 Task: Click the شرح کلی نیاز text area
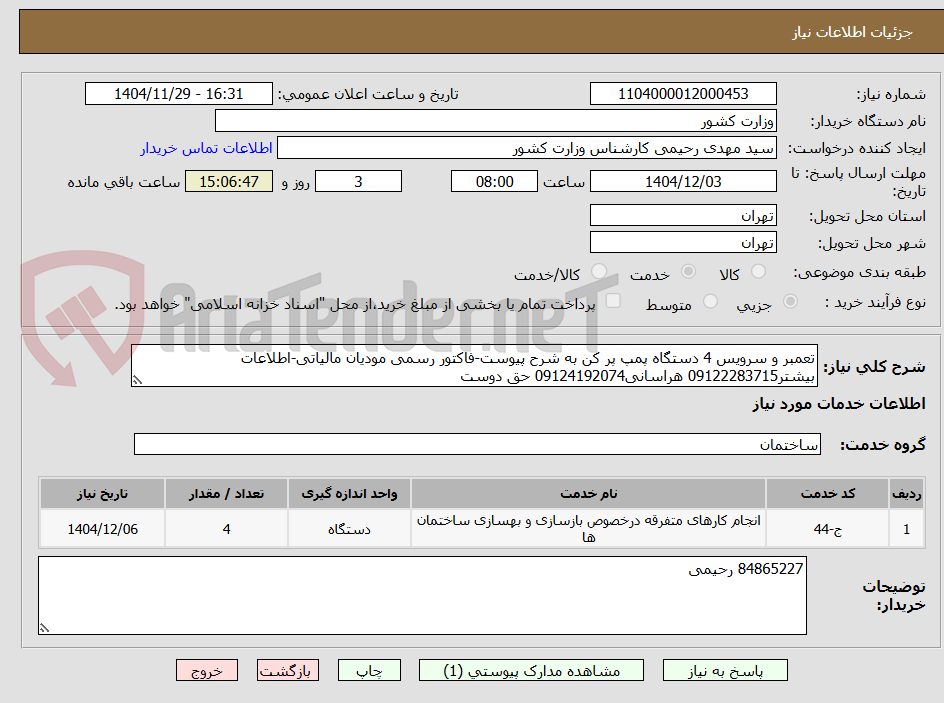(474, 366)
